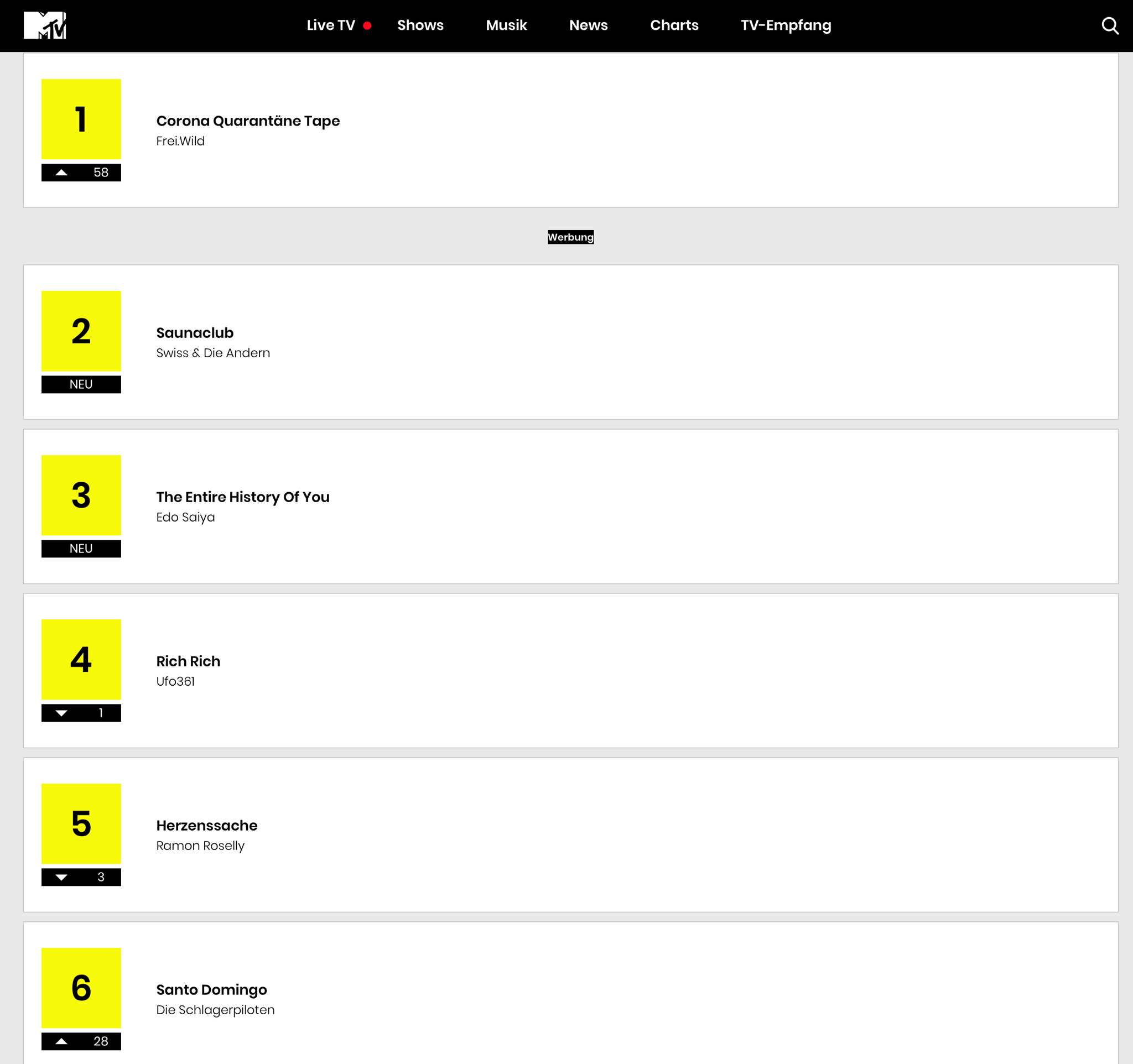Screen dimensions: 1133x1064
Task: Click the yellow rank 5 tile
Action: pyautogui.click(x=81, y=823)
